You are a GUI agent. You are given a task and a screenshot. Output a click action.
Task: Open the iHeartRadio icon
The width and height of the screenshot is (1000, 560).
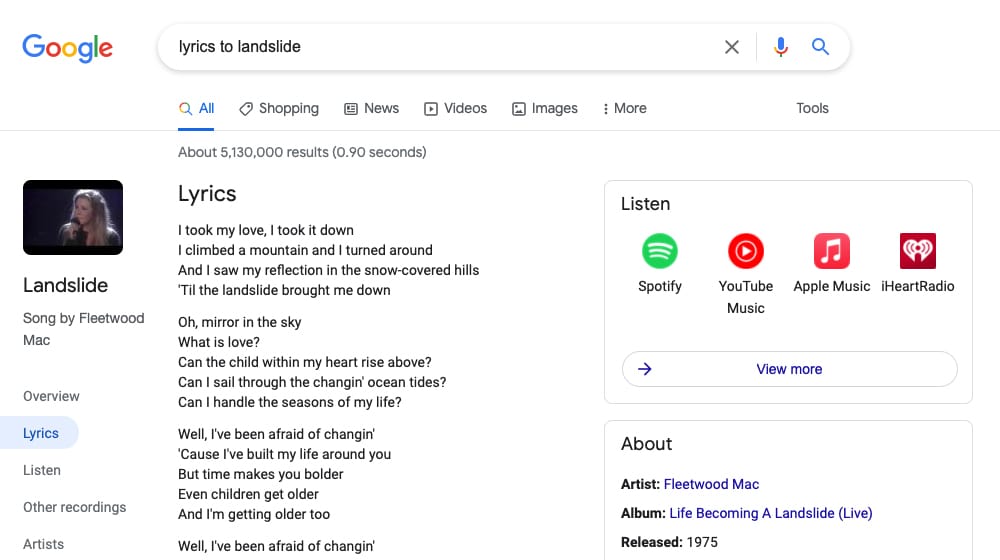point(918,251)
